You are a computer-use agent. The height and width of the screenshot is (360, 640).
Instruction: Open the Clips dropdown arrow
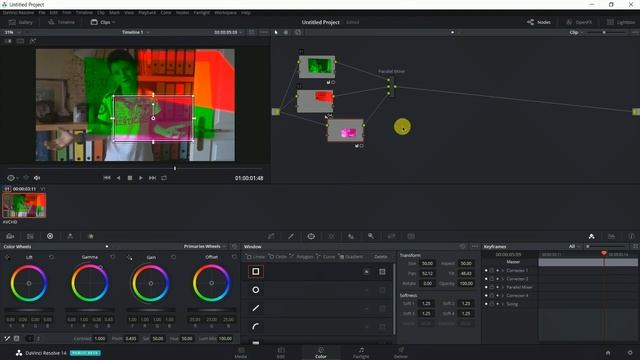point(113,22)
